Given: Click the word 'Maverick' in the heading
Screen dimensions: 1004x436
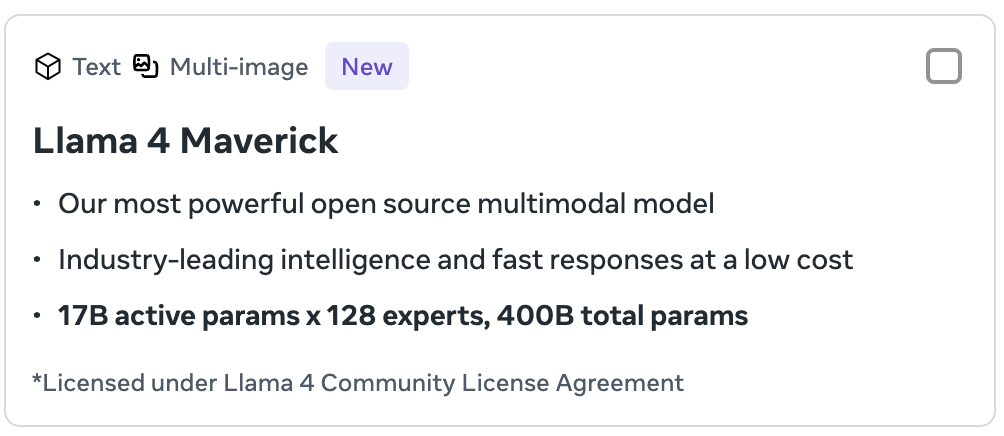Looking at the screenshot, I should pyautogui.click(x=259, y=141).
